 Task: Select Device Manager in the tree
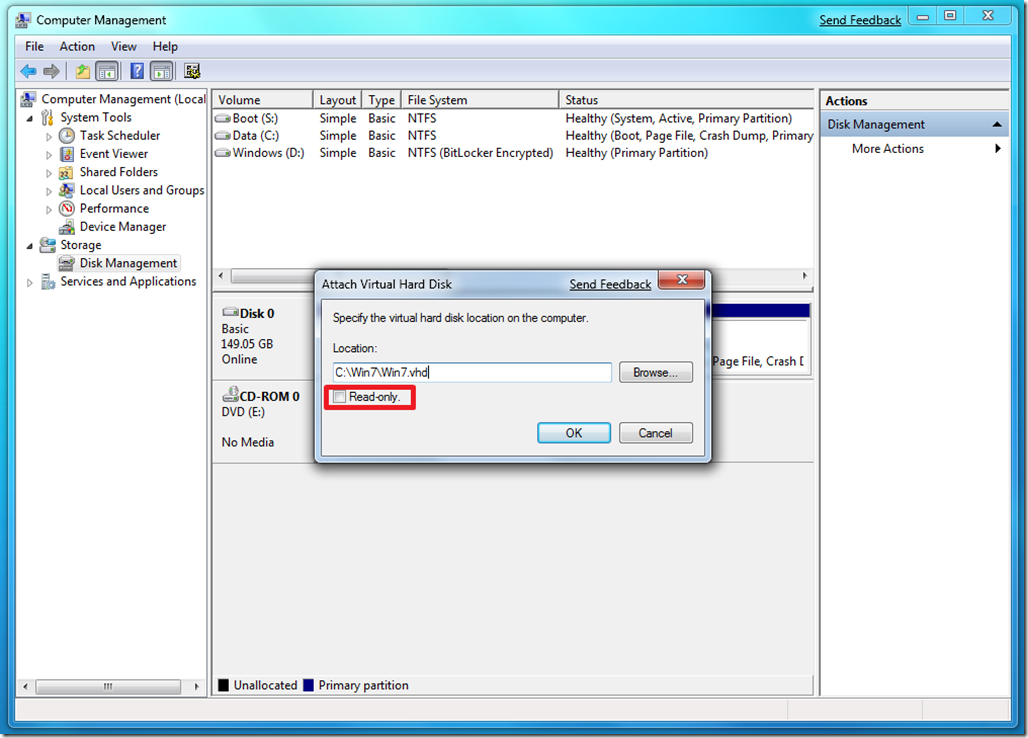(x=116, y=226)
